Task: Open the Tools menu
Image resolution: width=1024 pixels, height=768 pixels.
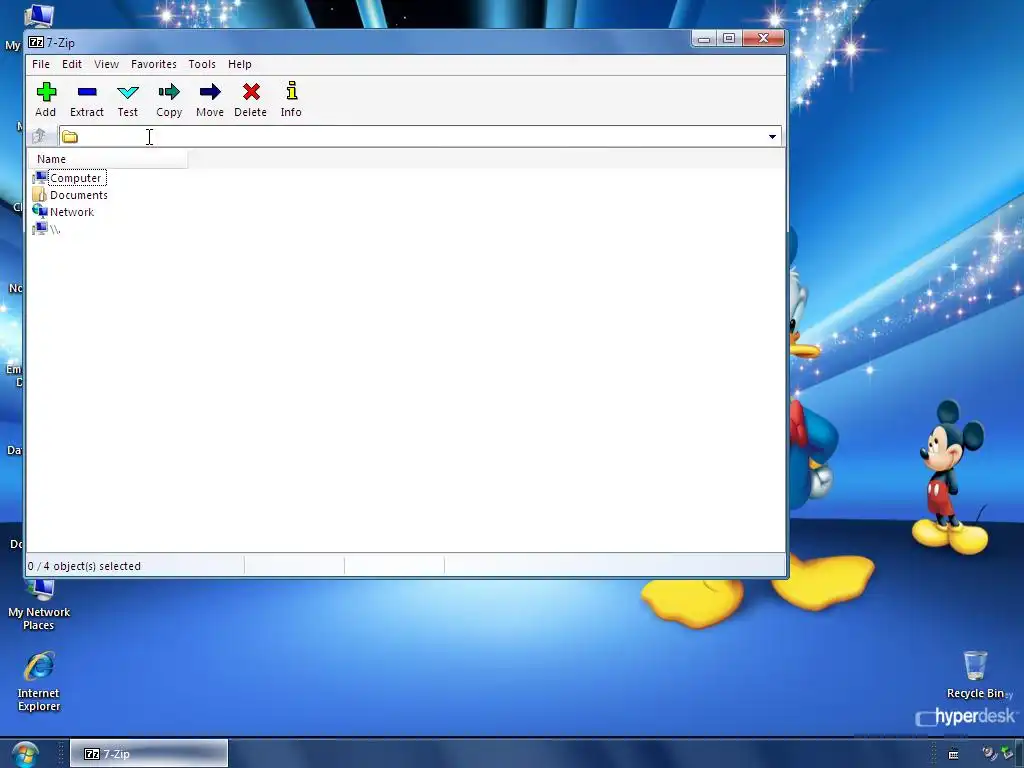Action: coord(202,64)
